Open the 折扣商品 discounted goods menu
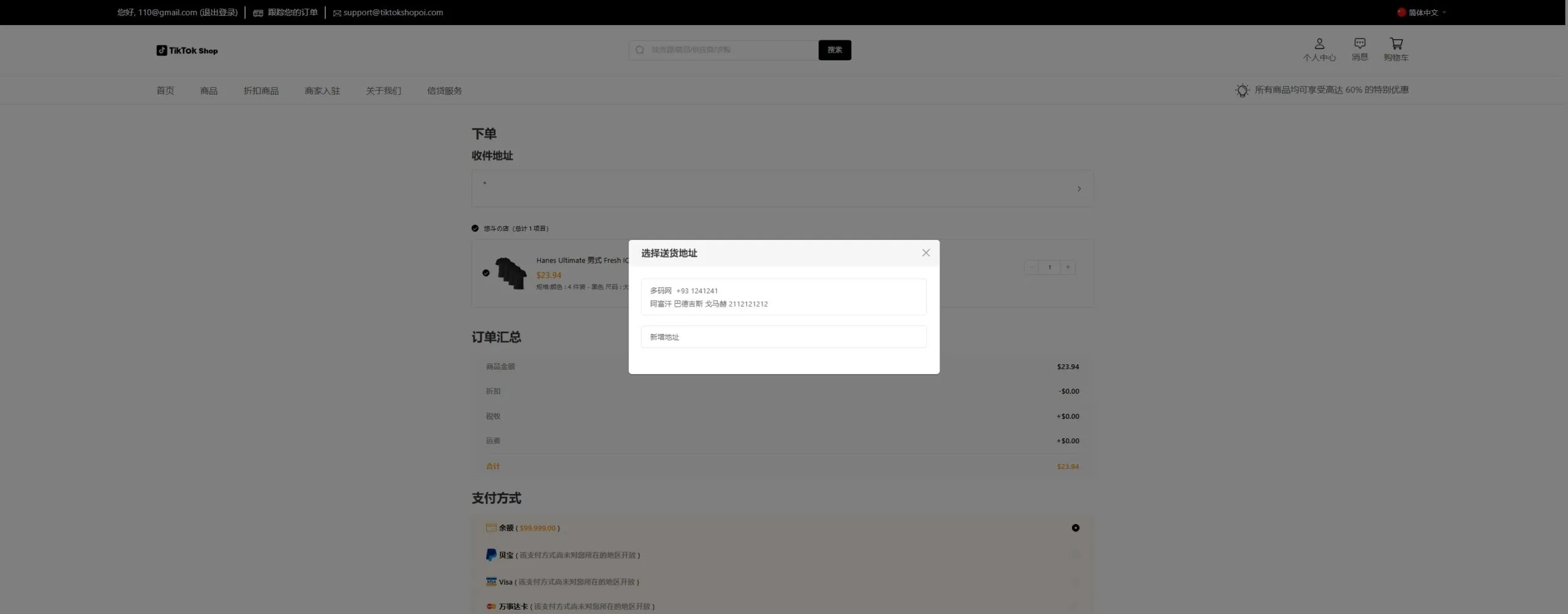Viewport: 1568px width, 614px height. 261,91
